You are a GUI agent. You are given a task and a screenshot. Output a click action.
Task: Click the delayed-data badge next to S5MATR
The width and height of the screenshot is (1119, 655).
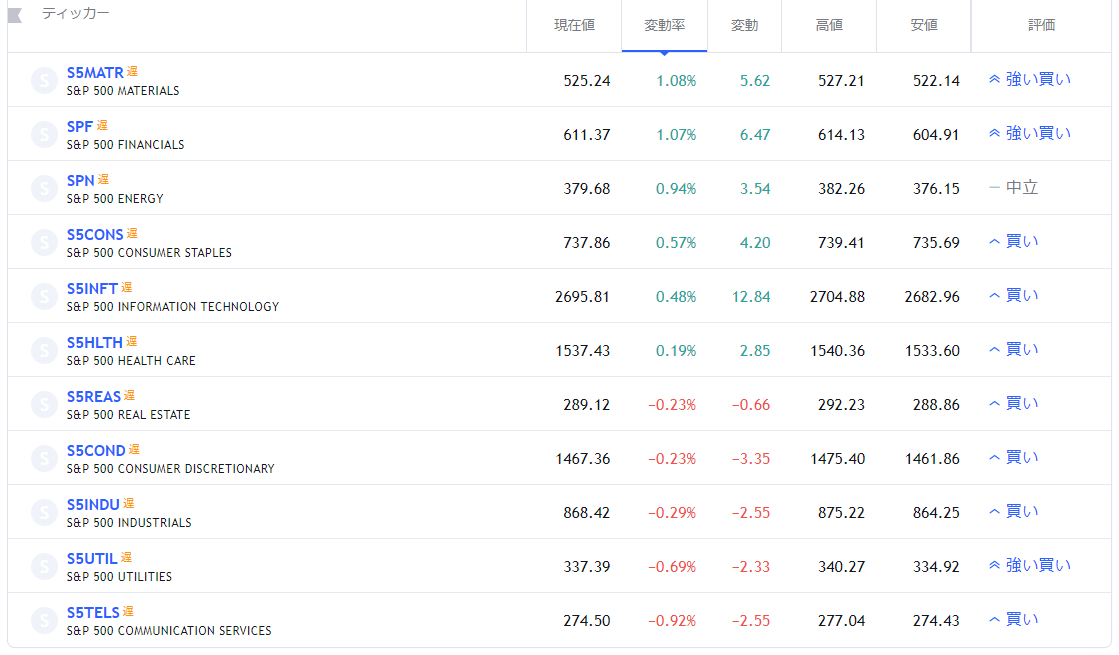(x=132, y=71)
